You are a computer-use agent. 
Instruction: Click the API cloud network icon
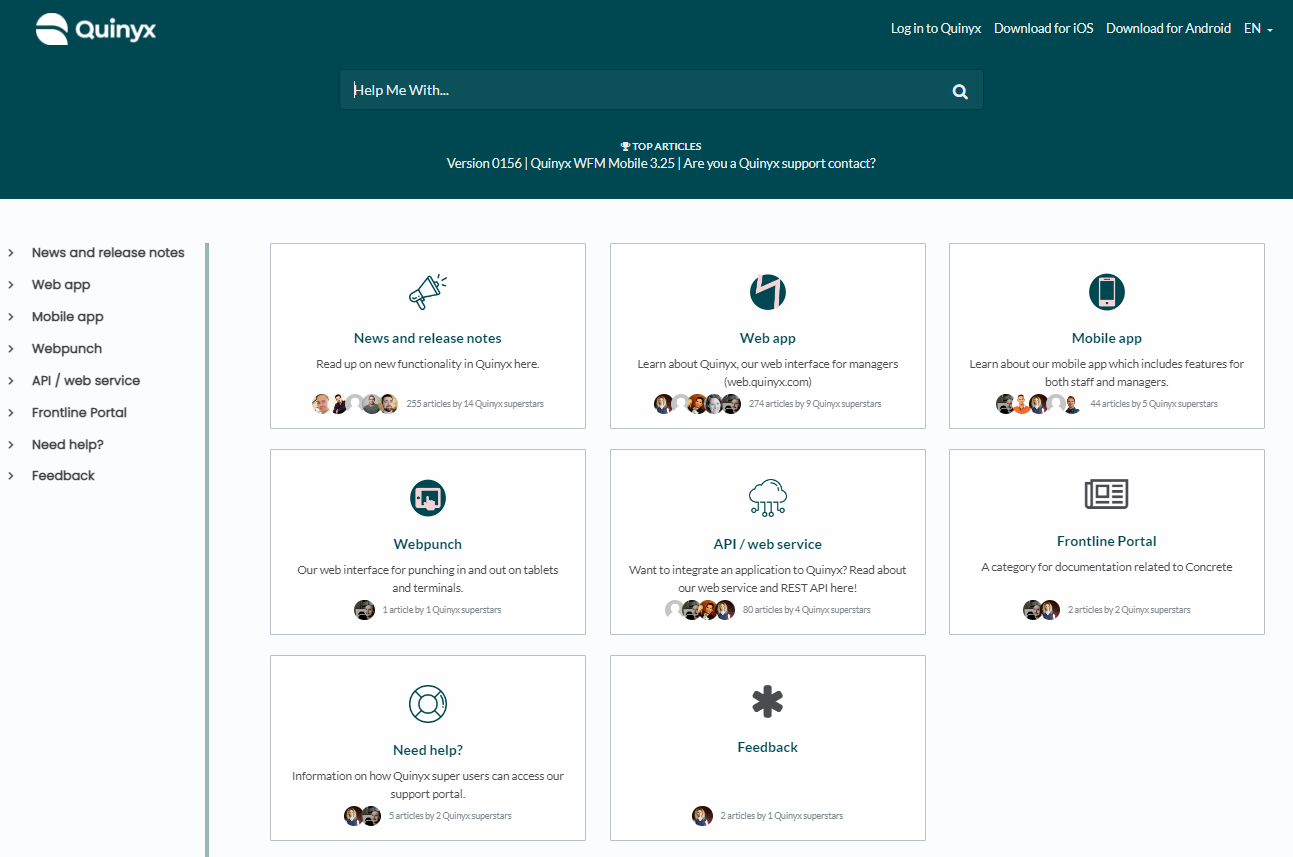768,498
